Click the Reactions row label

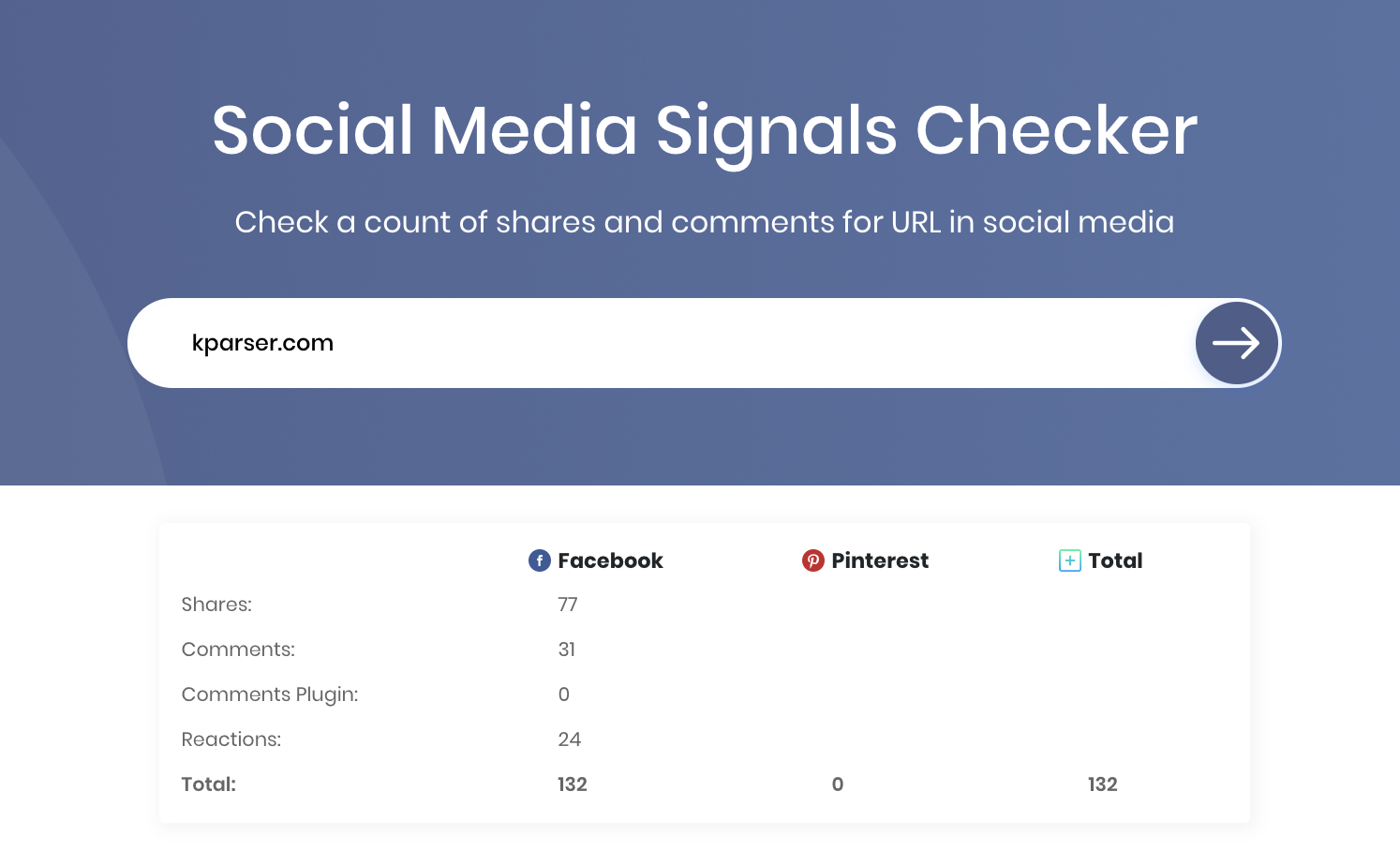click(x=231, y=739)
